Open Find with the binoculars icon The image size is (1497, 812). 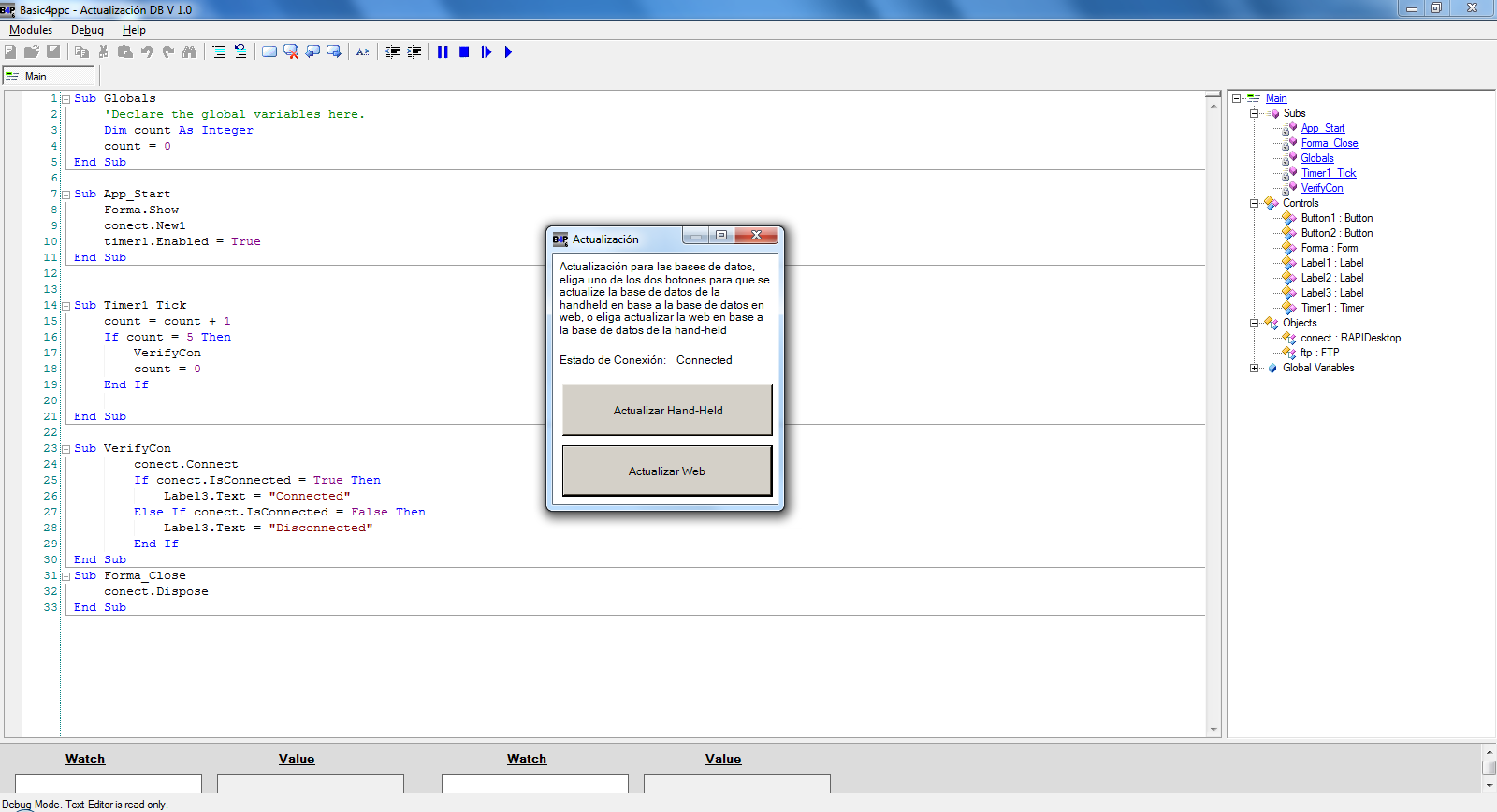point(190,52)
